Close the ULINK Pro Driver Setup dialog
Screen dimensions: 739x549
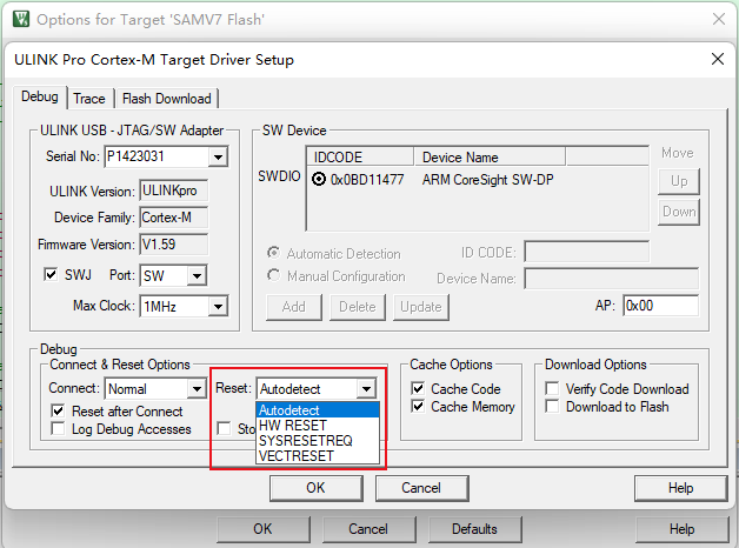click(717, 59)
